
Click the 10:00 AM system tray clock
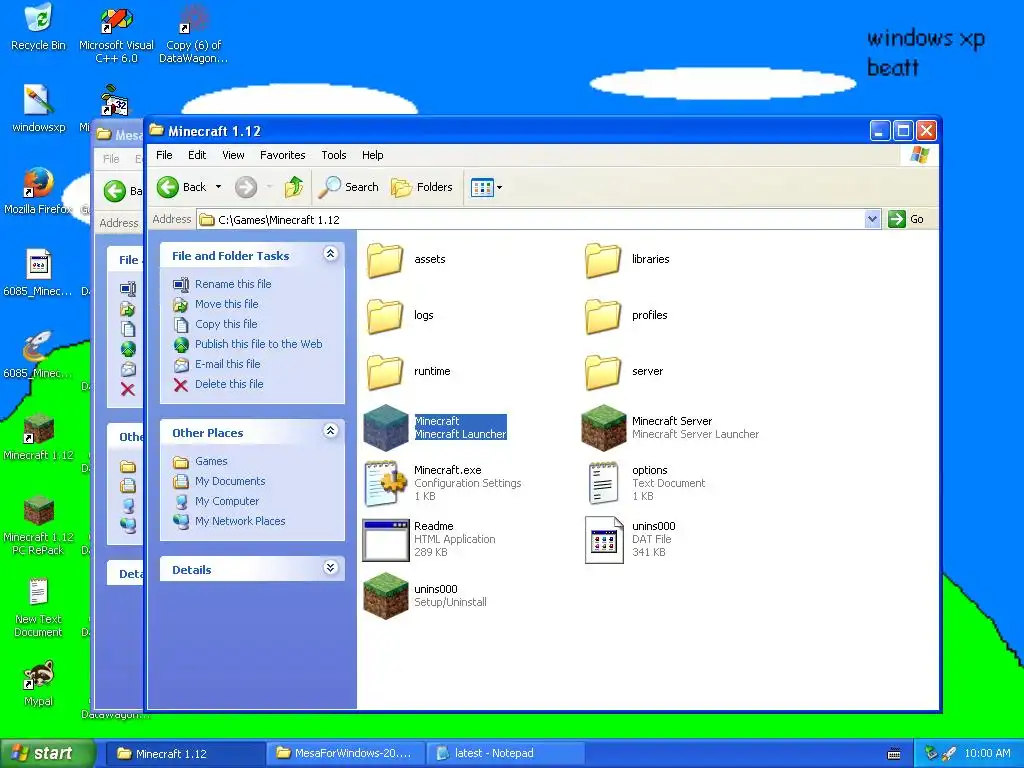[987, 754]
